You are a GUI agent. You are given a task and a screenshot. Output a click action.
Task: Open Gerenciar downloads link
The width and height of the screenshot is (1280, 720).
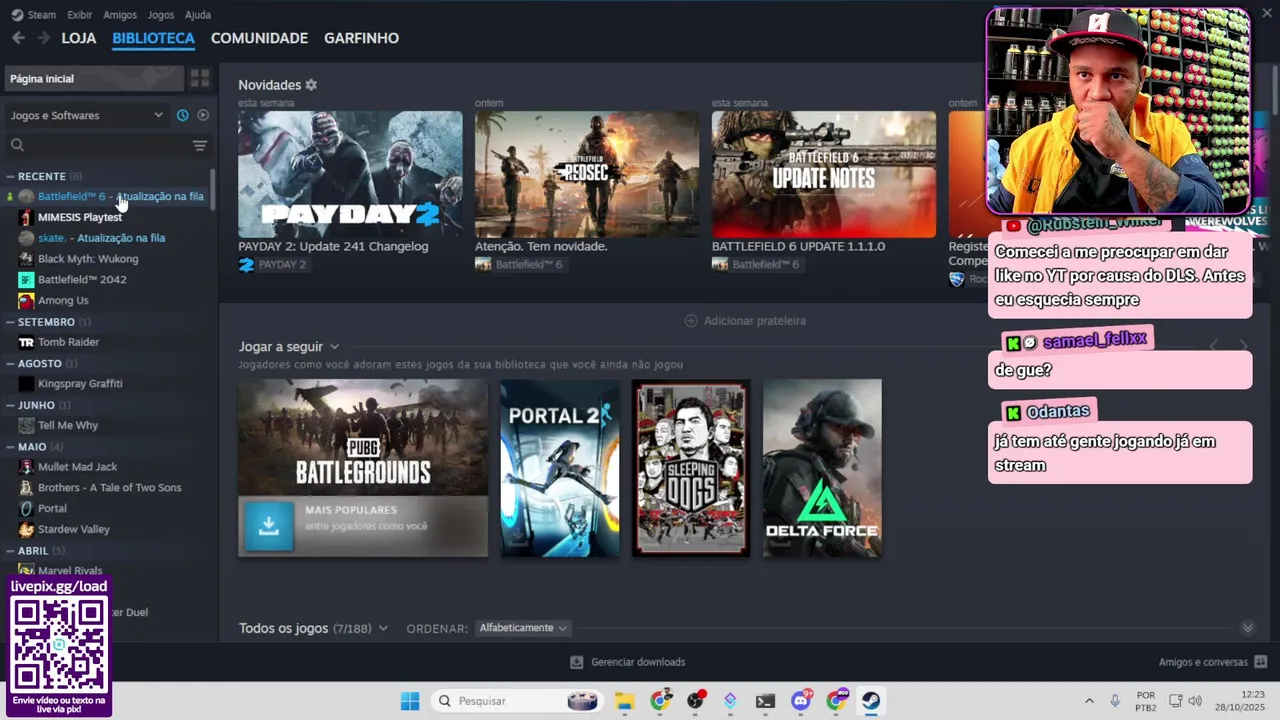point(638,662)
